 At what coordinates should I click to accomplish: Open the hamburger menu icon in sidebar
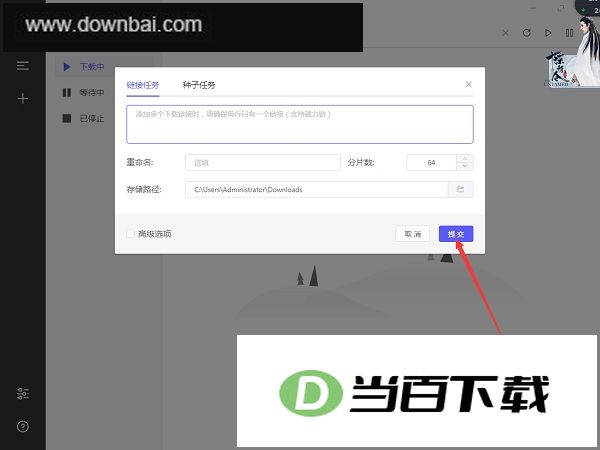23,66
